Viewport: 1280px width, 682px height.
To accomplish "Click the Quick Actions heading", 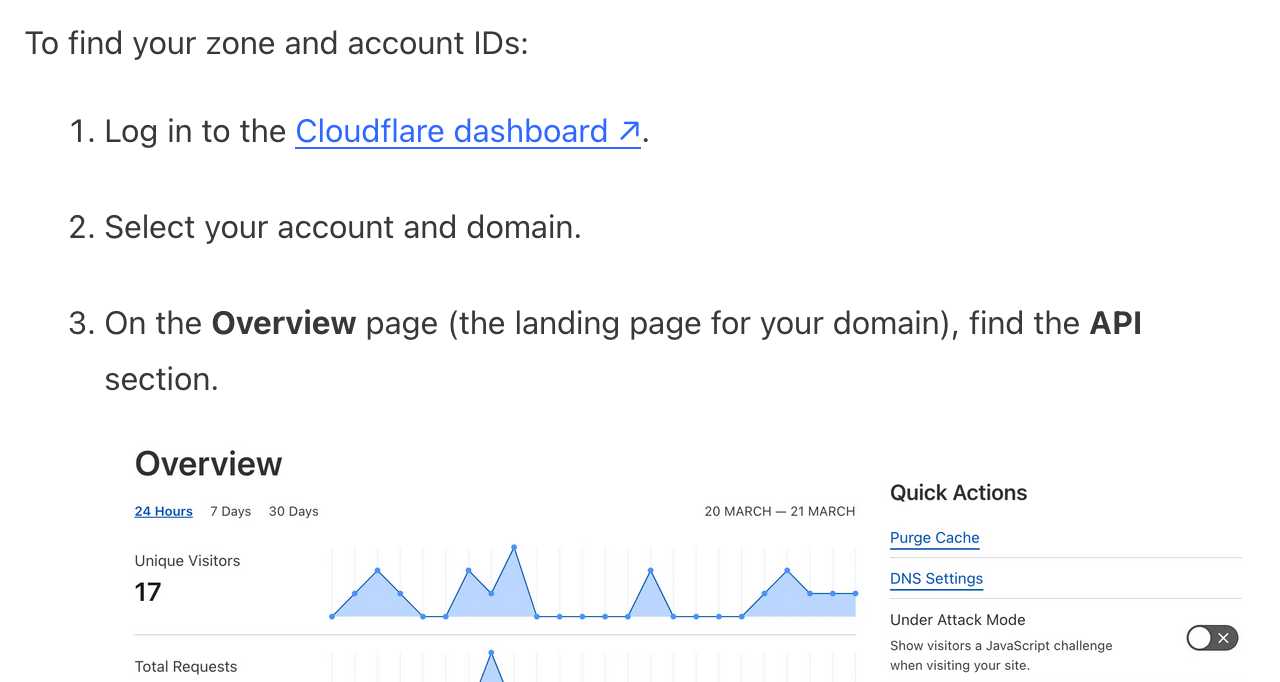I will (x=959, y=493).
